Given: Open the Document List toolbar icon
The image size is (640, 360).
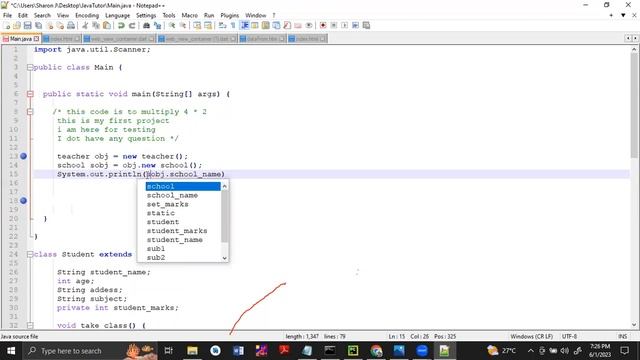Looking at the screenshot, I should pyautogui.click(x=276, y=25).
